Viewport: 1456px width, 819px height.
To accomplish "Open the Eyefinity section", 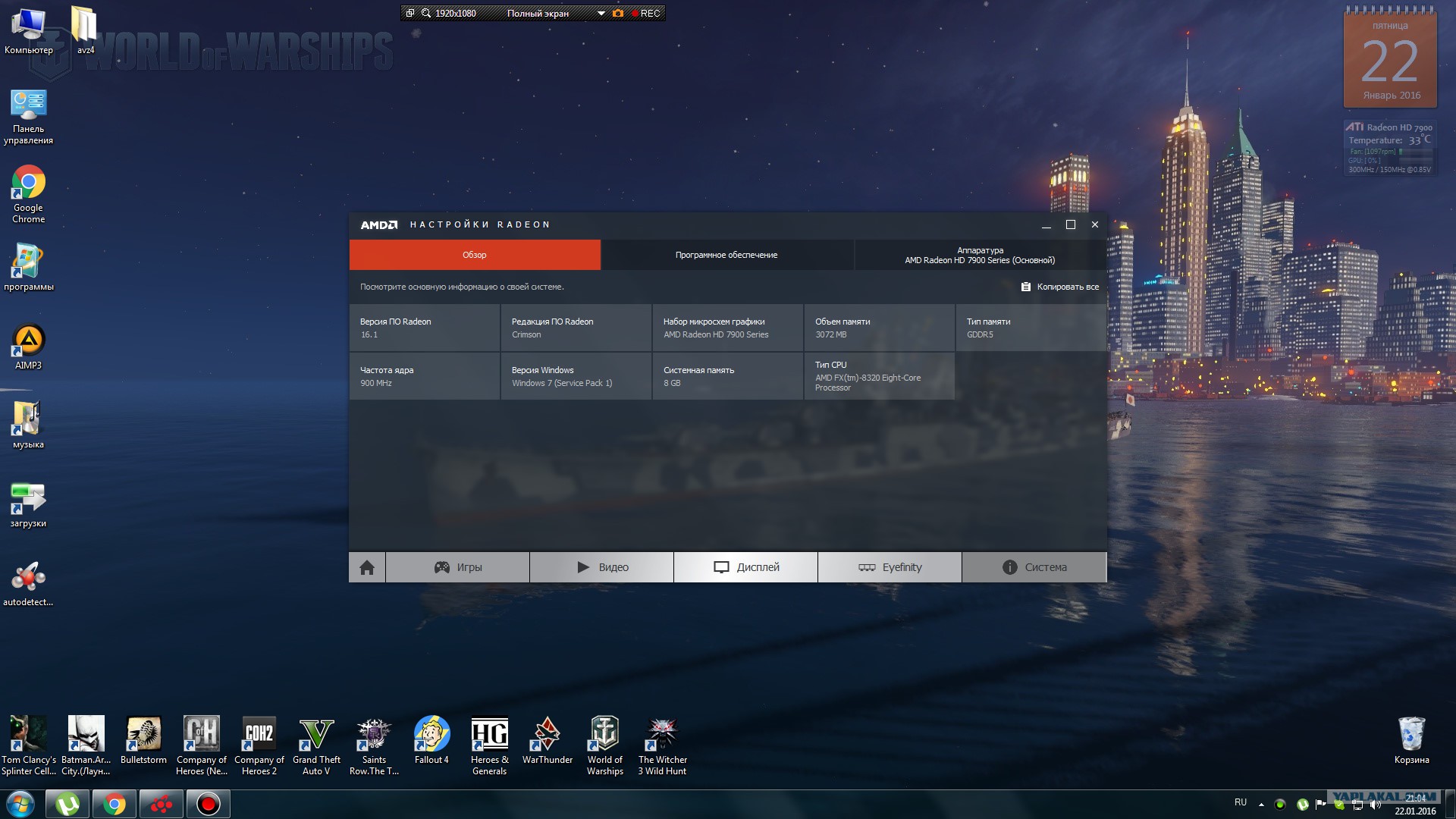I will coord(890,567).
